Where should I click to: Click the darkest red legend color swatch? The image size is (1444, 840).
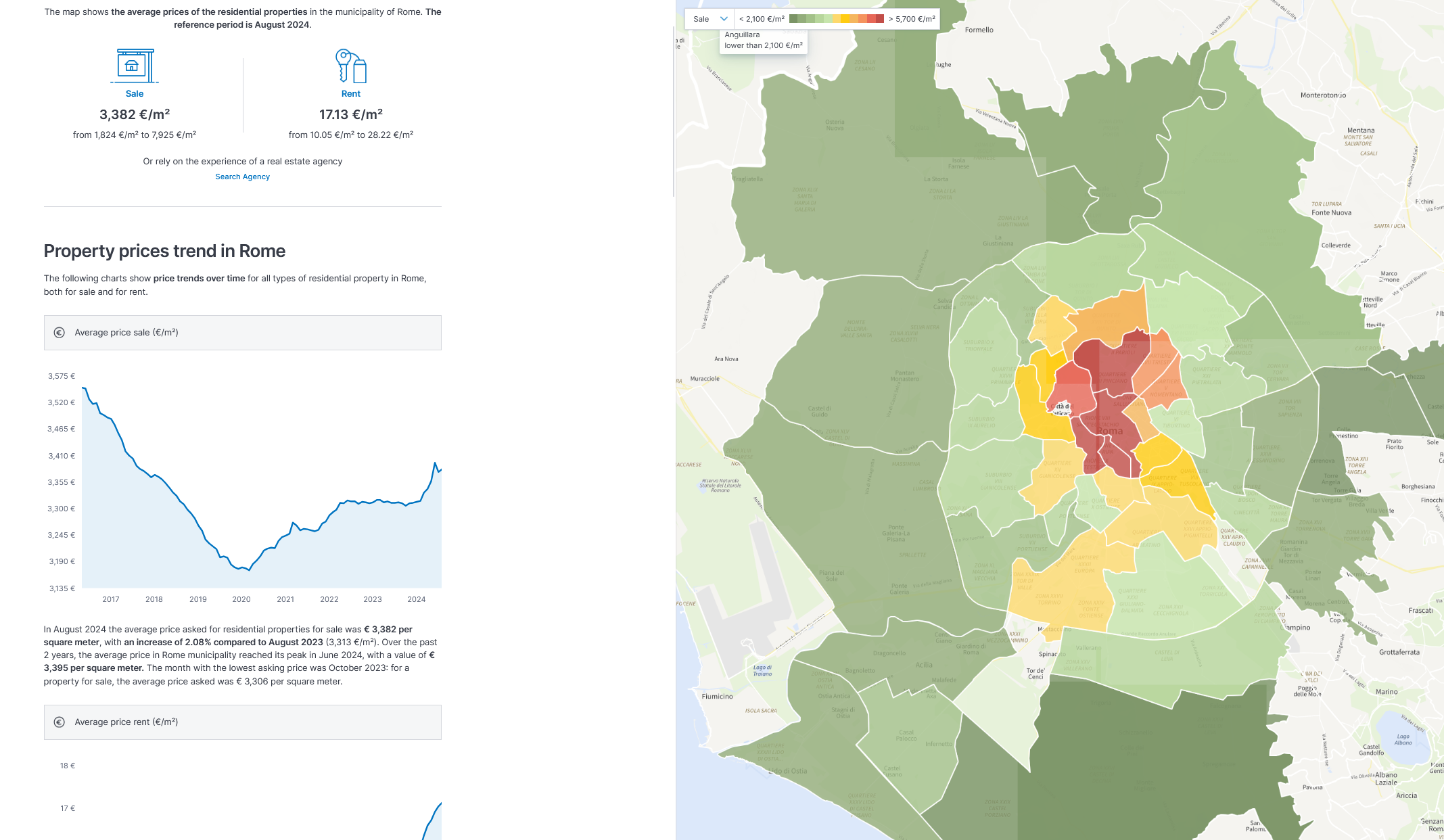pos(879,19)
